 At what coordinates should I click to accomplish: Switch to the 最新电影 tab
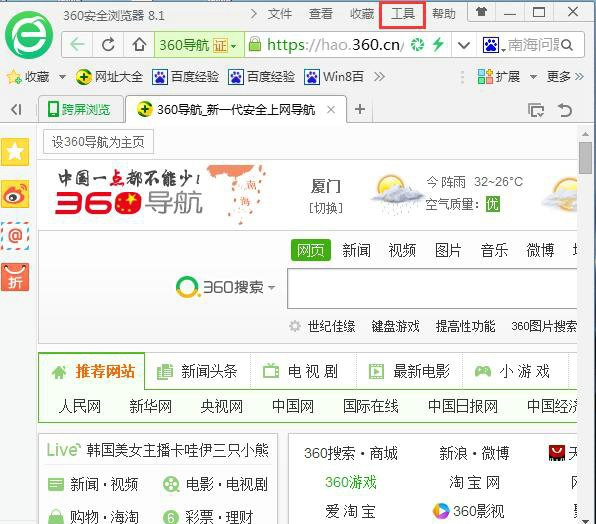[410, 371]
